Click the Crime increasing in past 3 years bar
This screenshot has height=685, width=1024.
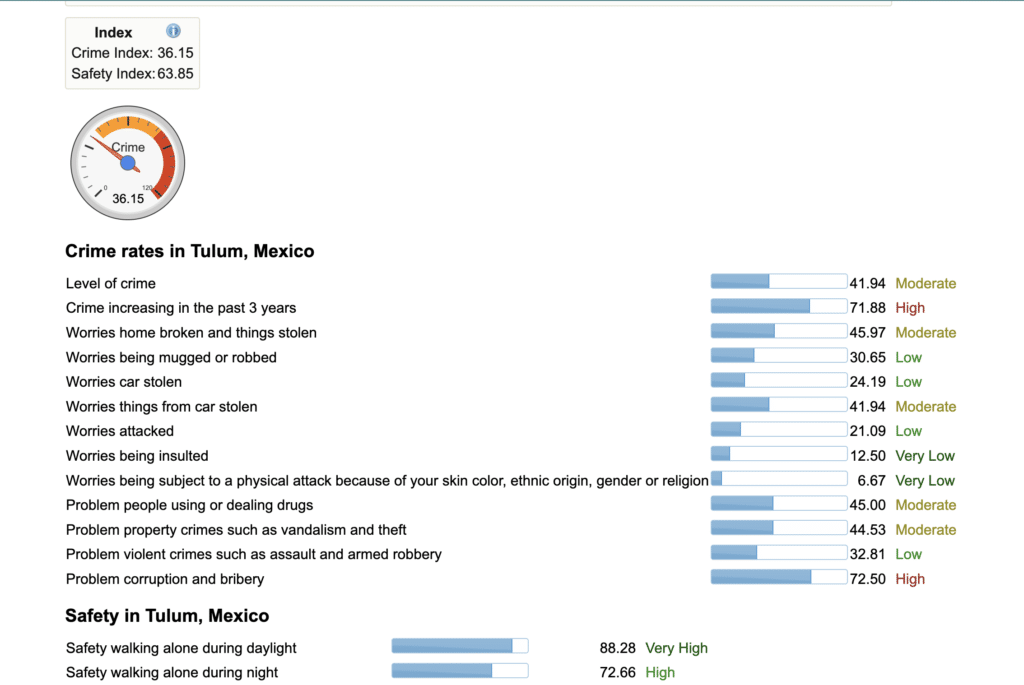pos(779,306)
